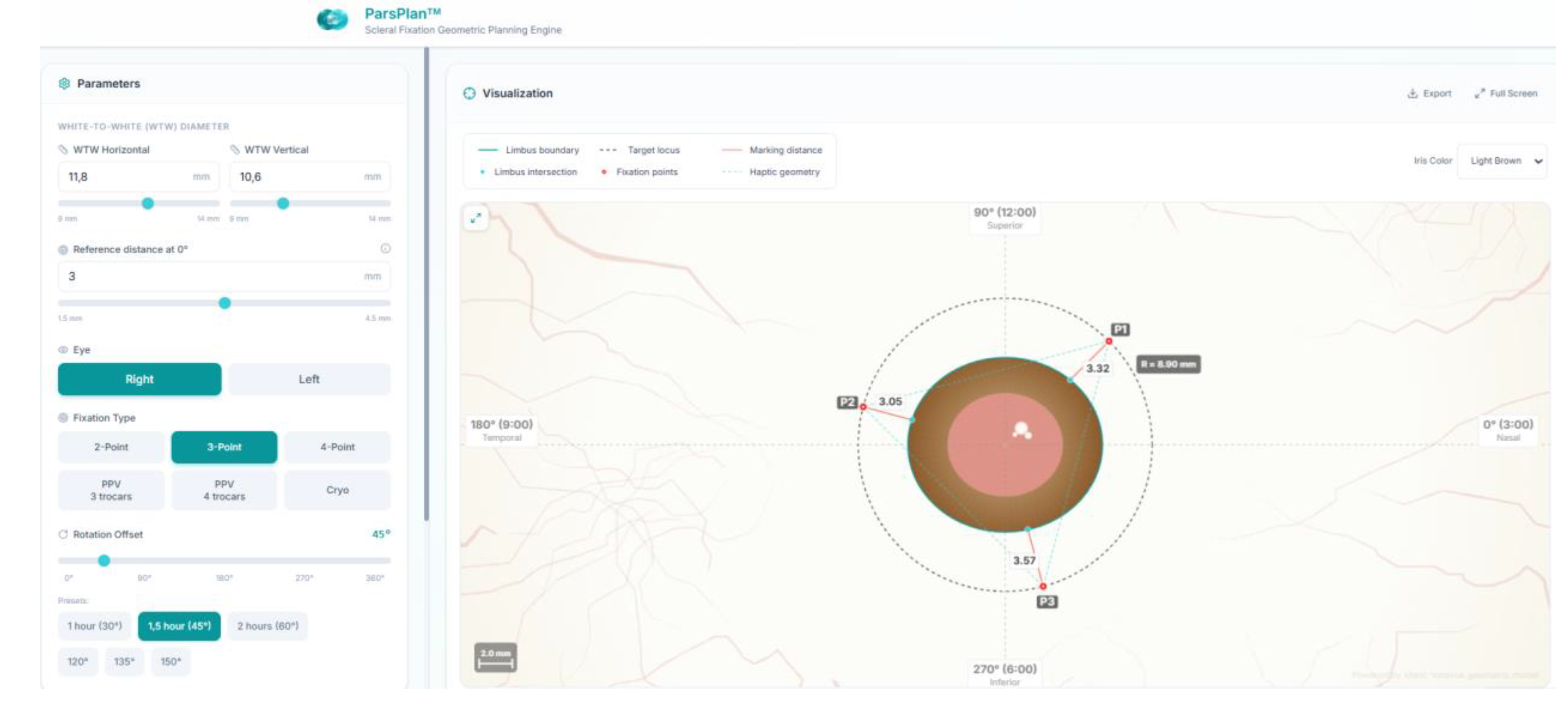Click the Rotation Offset rotate icon
Image resolution: width=1568 pixels, height=709 pixels.
pyautogui.click(x=63, y=535)
